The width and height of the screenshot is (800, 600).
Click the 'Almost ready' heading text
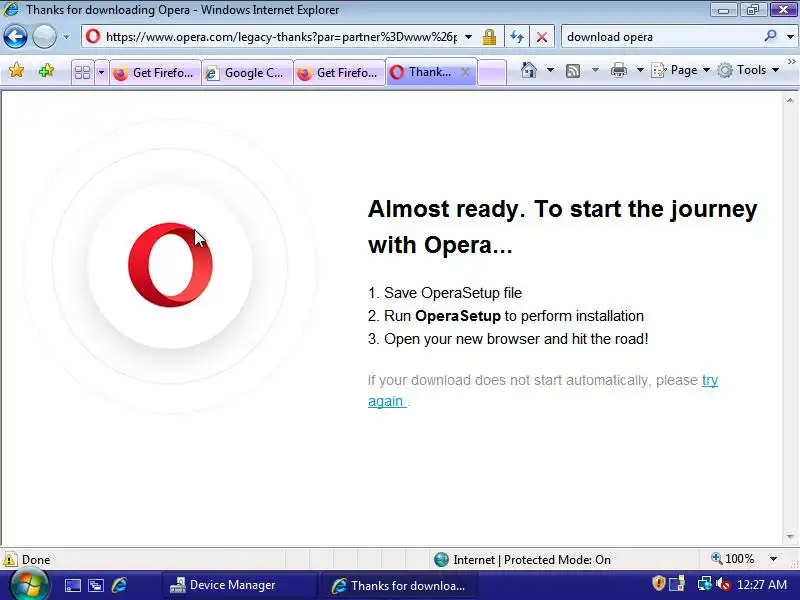click(x=563, y=227)
